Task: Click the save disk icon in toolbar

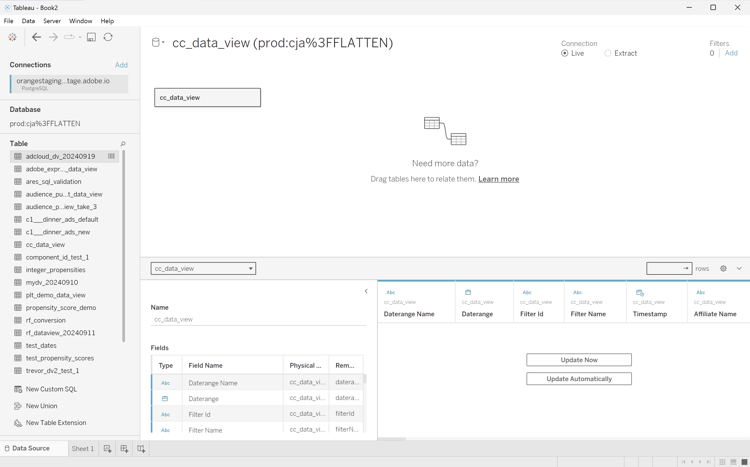Action: coord(91,37)
